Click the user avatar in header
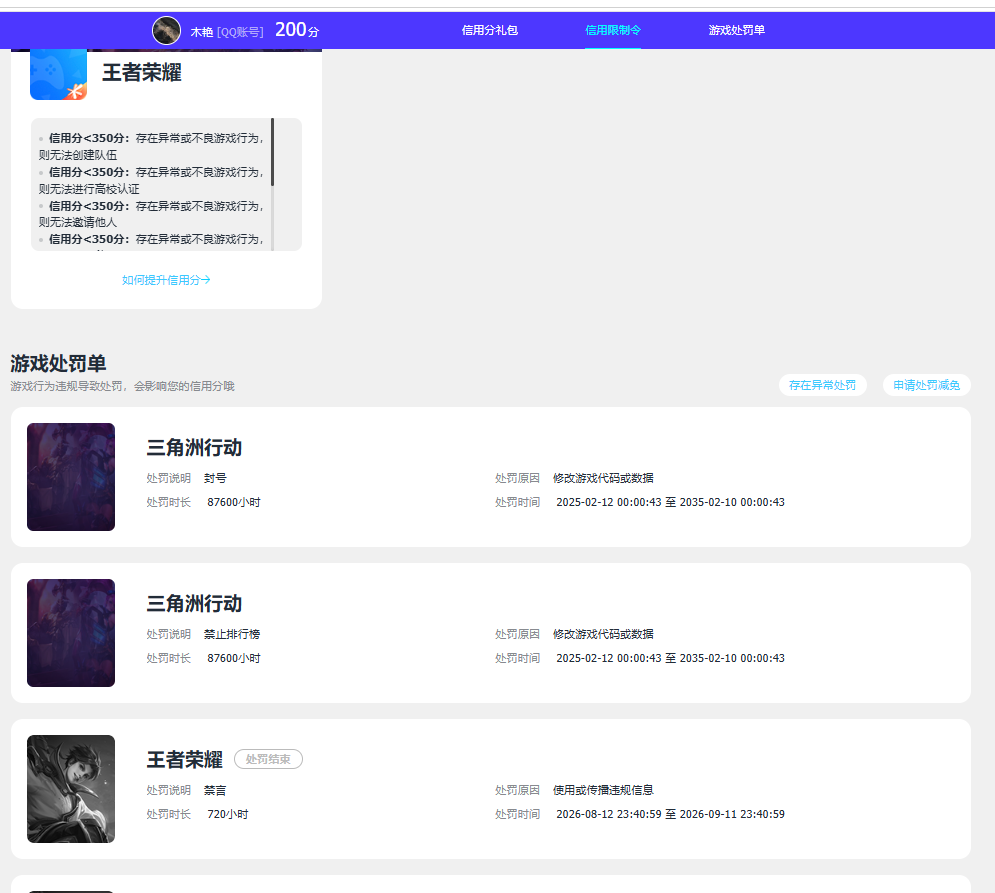Image resolution: width=995 pixels, height=893 pixels. point(166,30)
